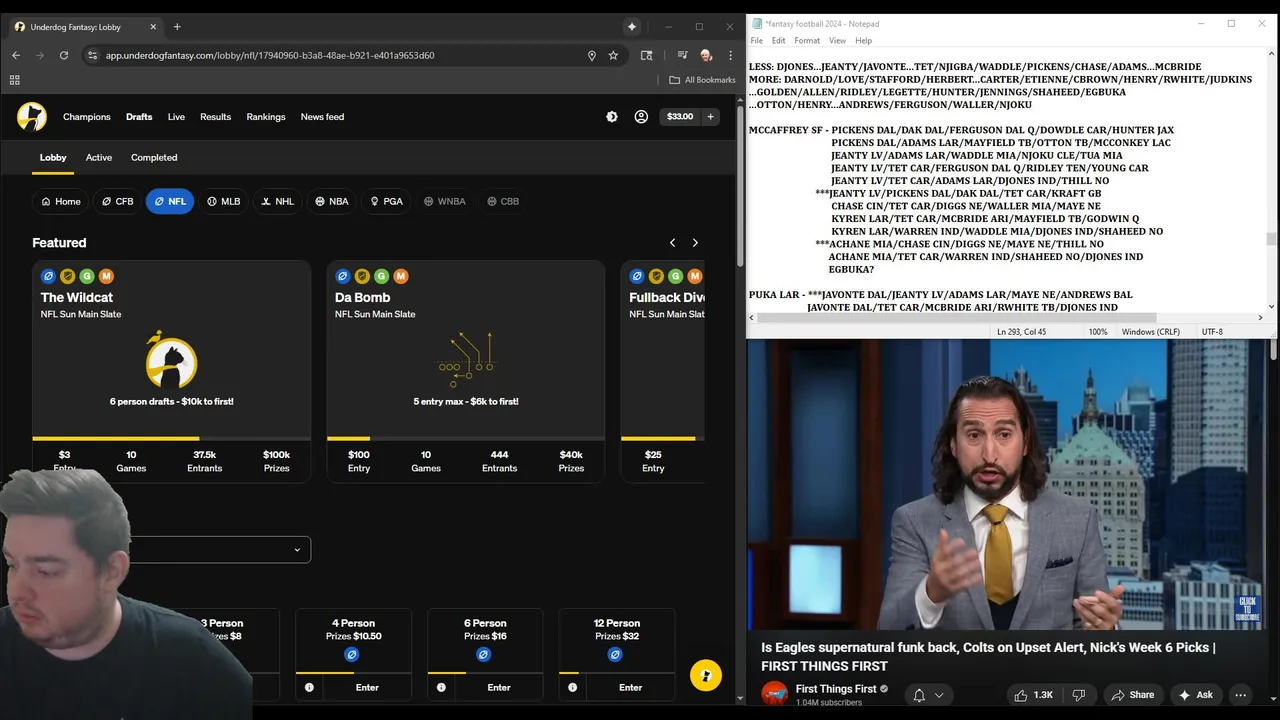Select the MLB sport filter
Viewport: 1280px width, 720px height.
[224, 201]
